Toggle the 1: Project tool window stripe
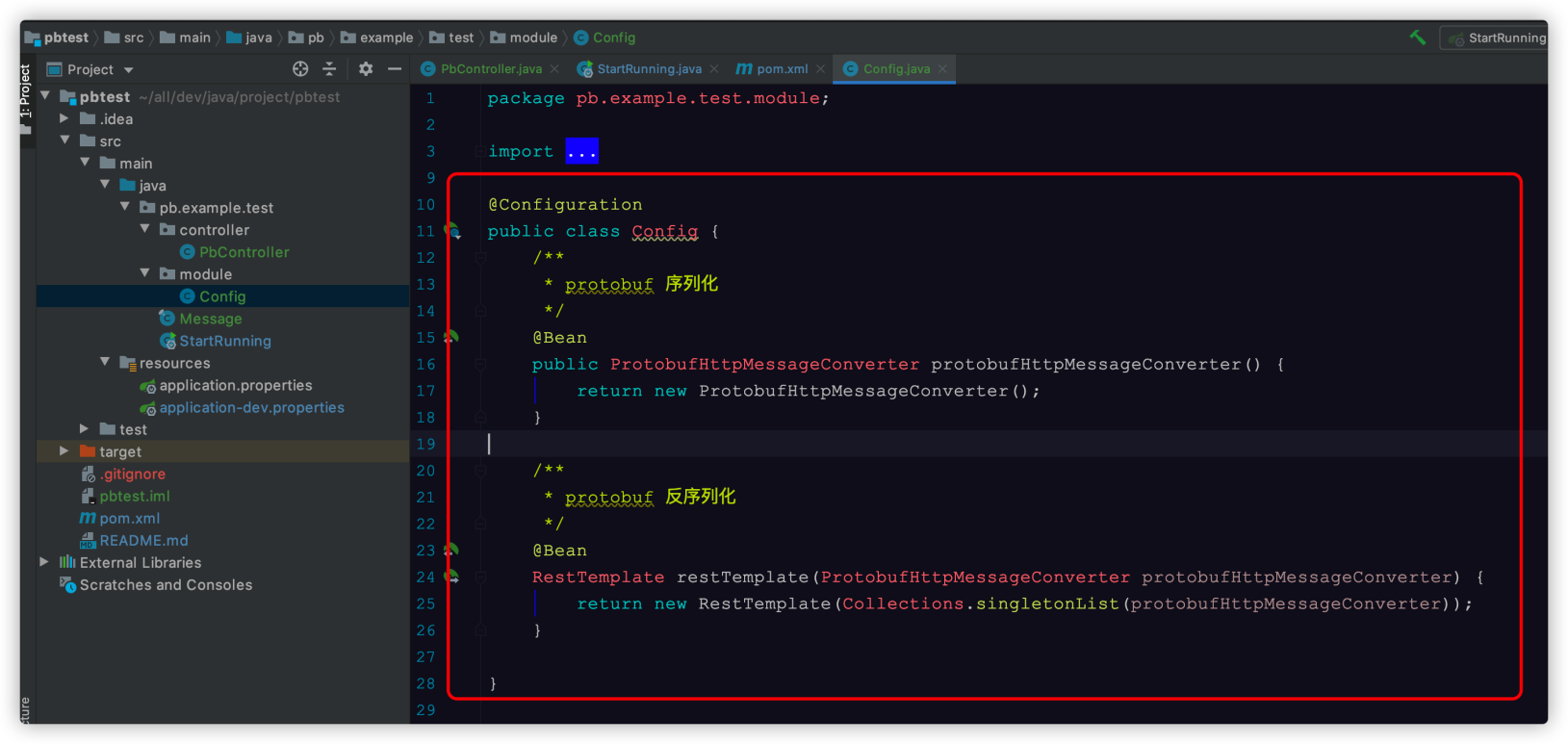Viewport: 1568px width, 744px height. (26, 100)
